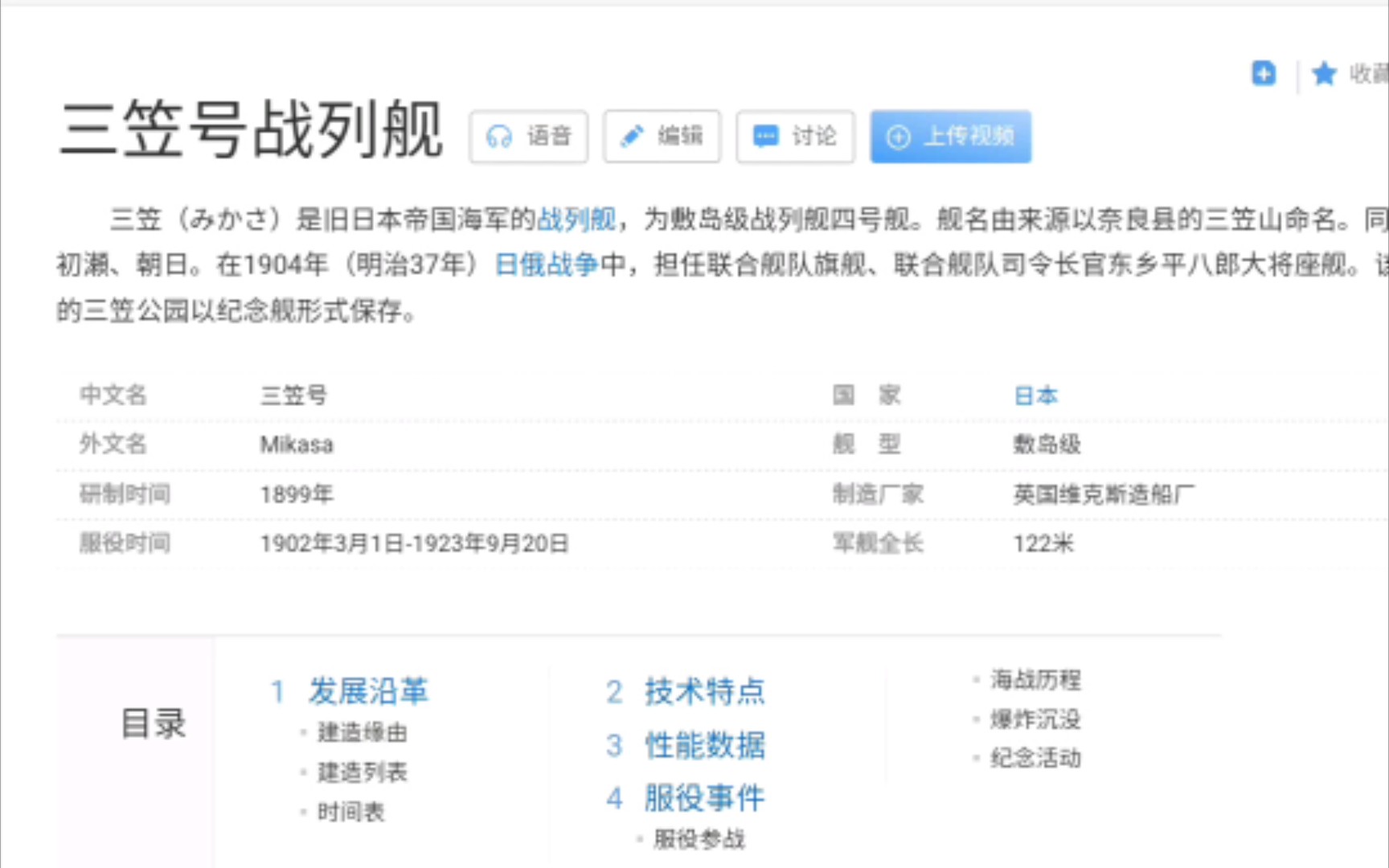Viewport: 1389px width, 868px height.
Task: Open subsection 建造缘由
Action: click(363, 732)
